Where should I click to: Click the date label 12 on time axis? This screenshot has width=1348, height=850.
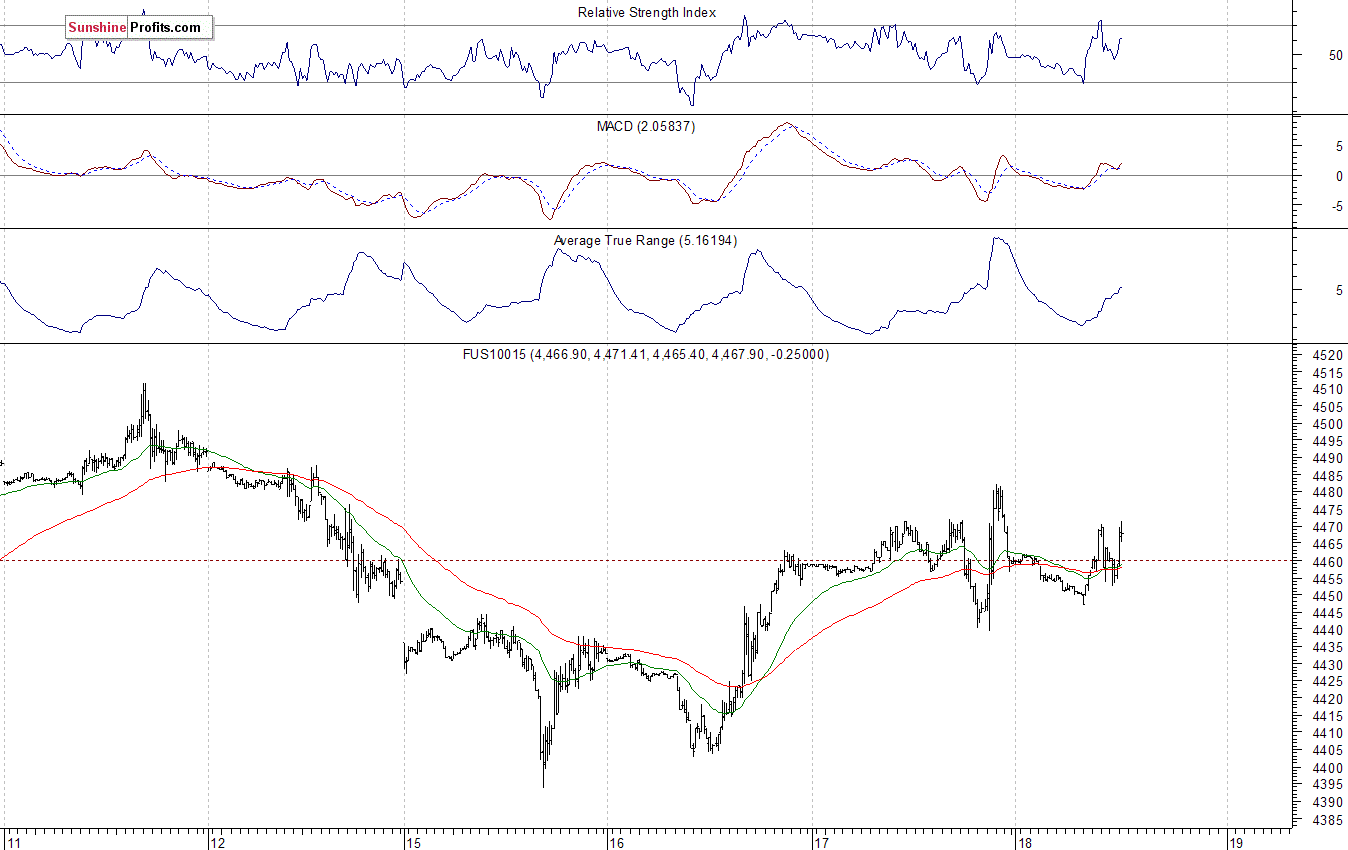point(217,842)
